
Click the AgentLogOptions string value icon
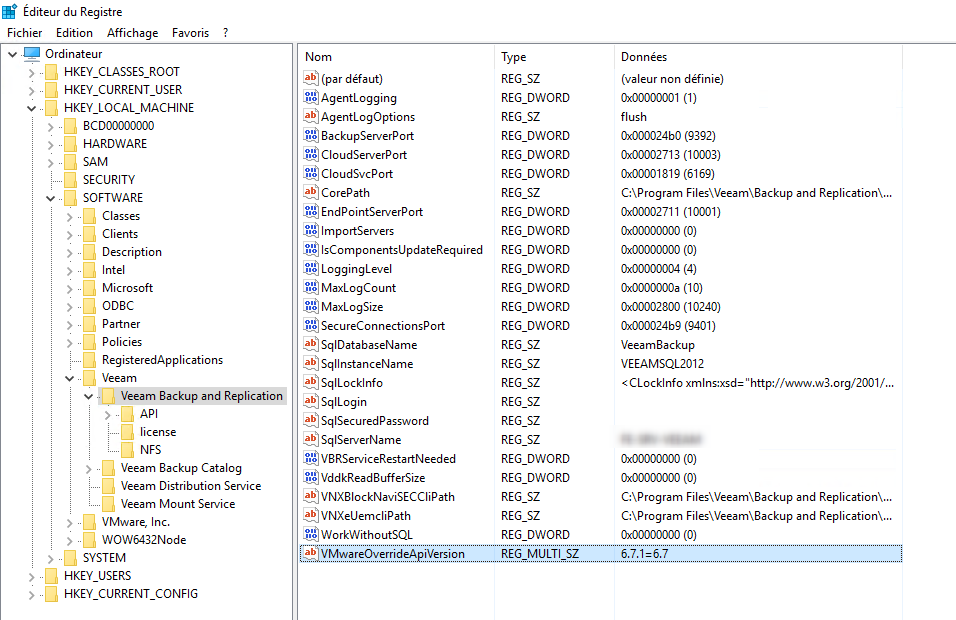(x=311, y=116)
